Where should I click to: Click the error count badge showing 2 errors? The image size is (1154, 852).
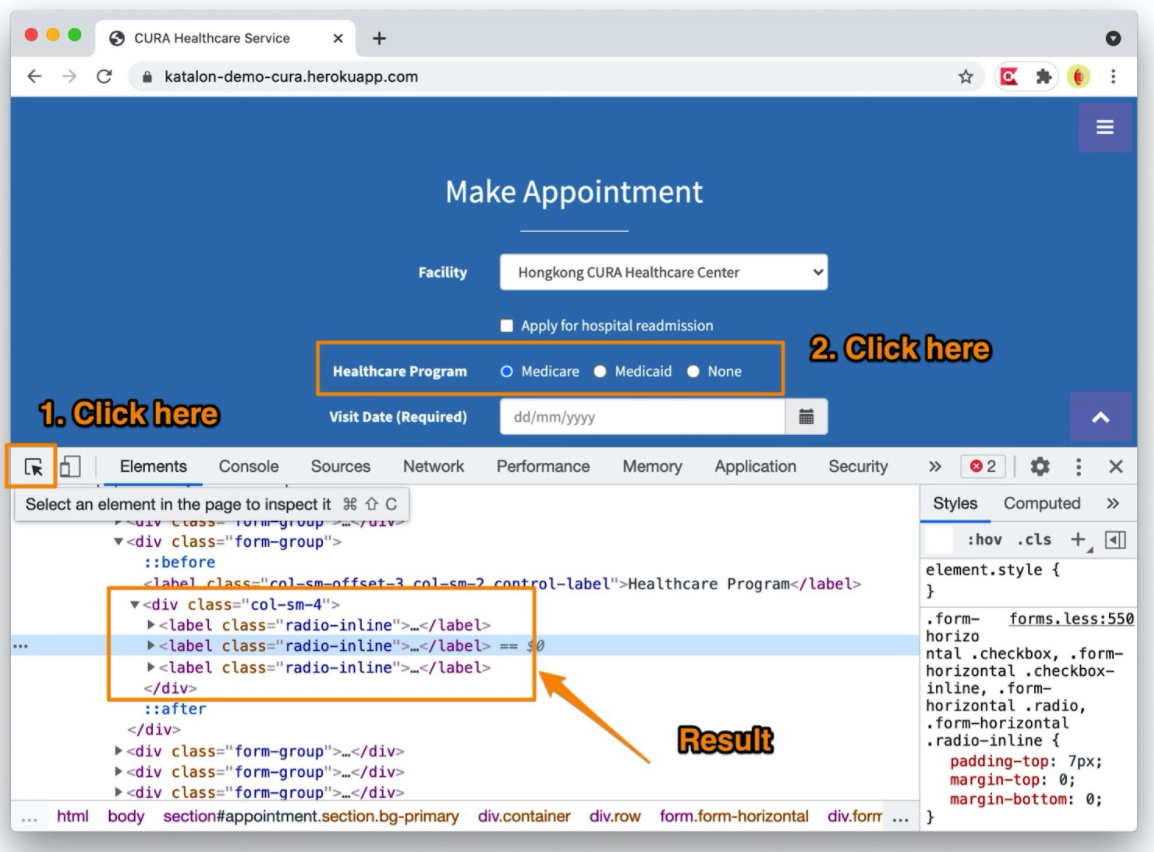(989, 466)
